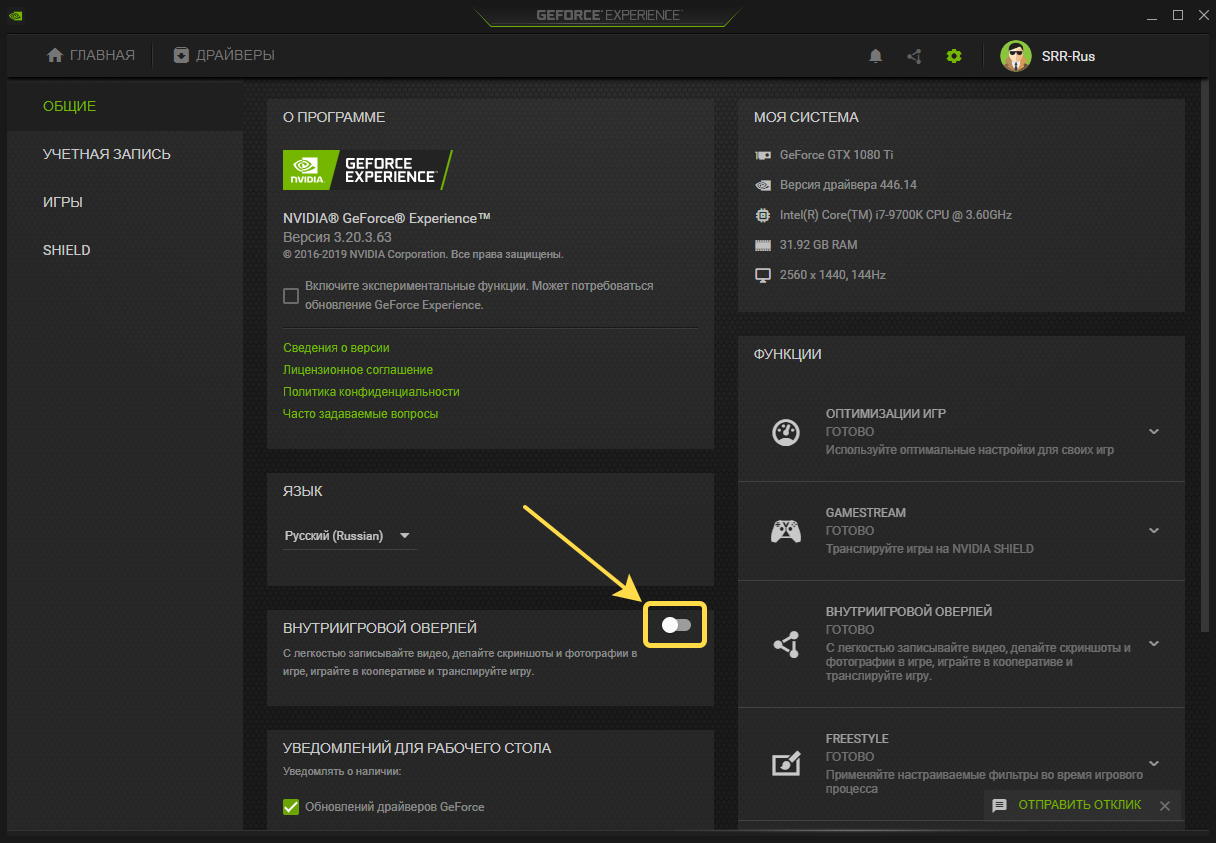
Task: Open the Сведения о версии link
Action: (336, 348)
